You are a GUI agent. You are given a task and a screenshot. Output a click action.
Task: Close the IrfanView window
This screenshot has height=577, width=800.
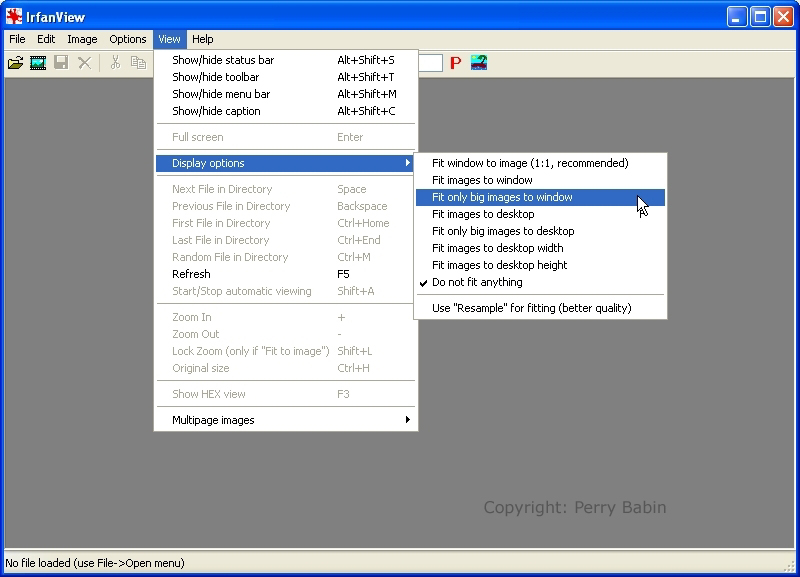tap(783, 17)
